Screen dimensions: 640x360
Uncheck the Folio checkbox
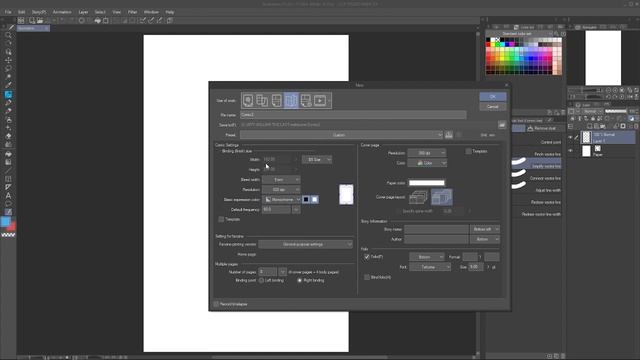click(x=367, y=257)
